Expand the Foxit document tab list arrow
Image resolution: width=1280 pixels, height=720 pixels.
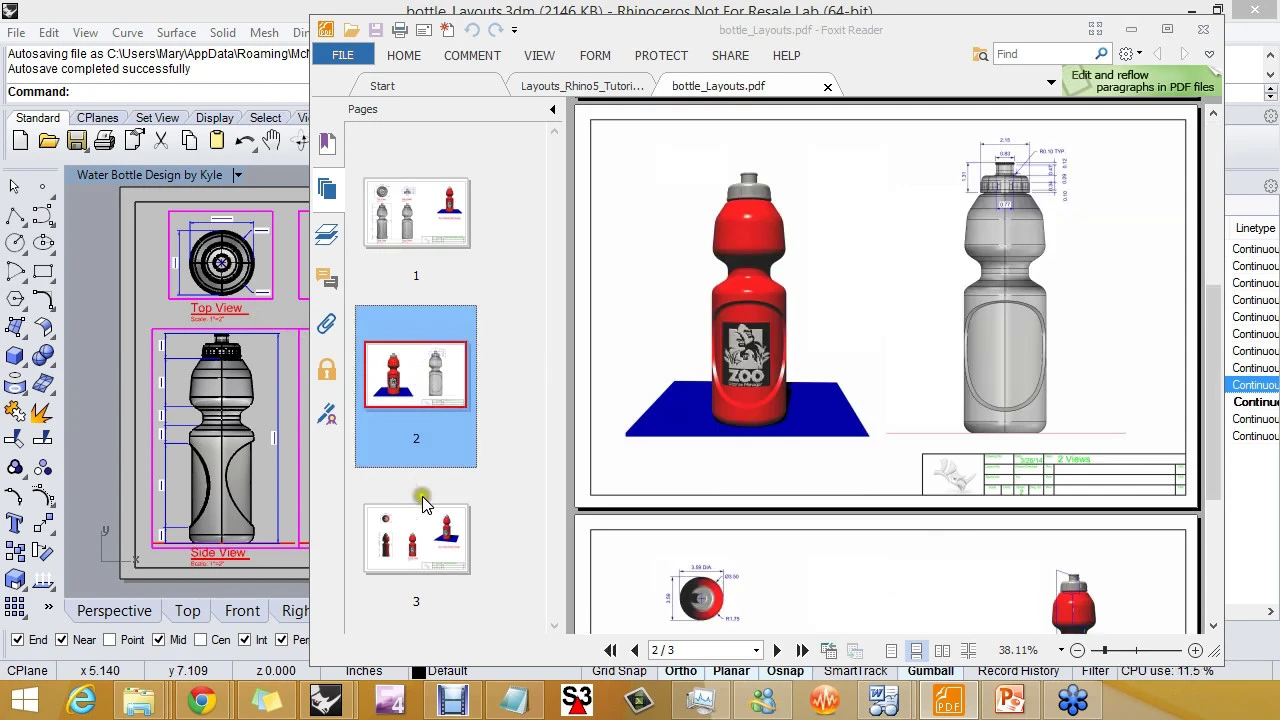pyautogui.click(x=1051, y=82)
